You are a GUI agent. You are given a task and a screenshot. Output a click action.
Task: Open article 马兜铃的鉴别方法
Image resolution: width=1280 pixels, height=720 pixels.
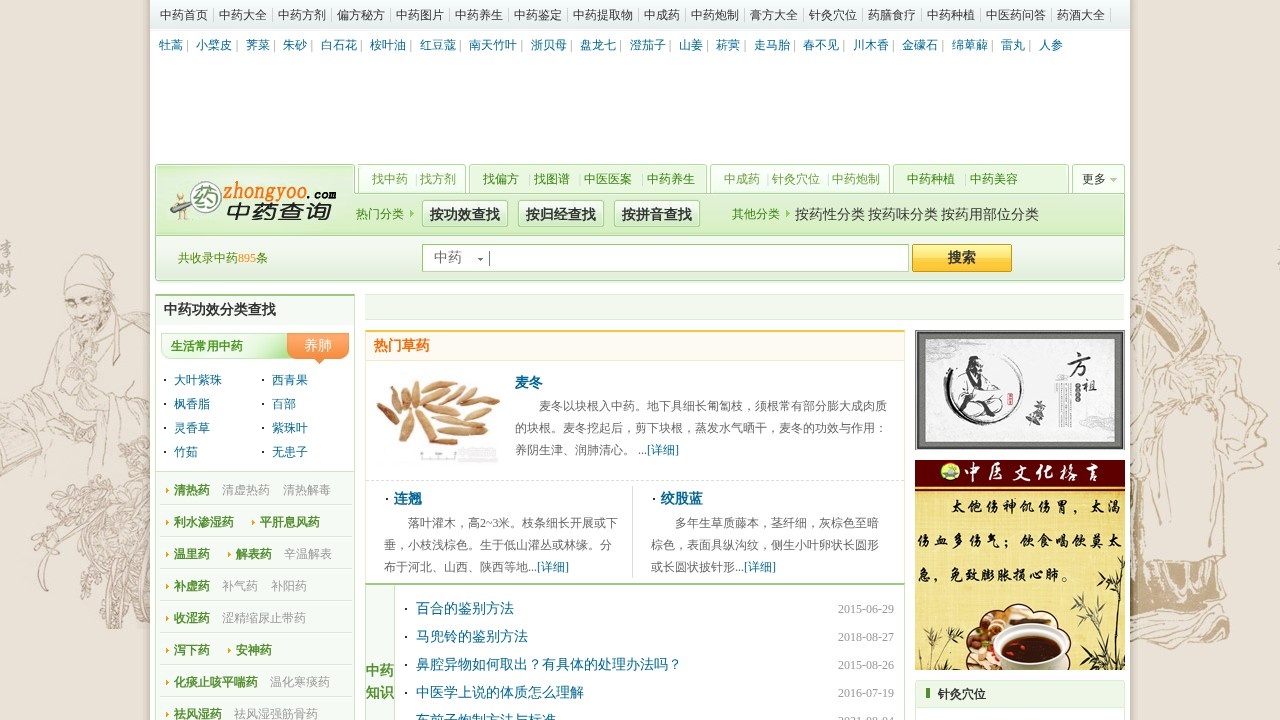pos(472,636)
